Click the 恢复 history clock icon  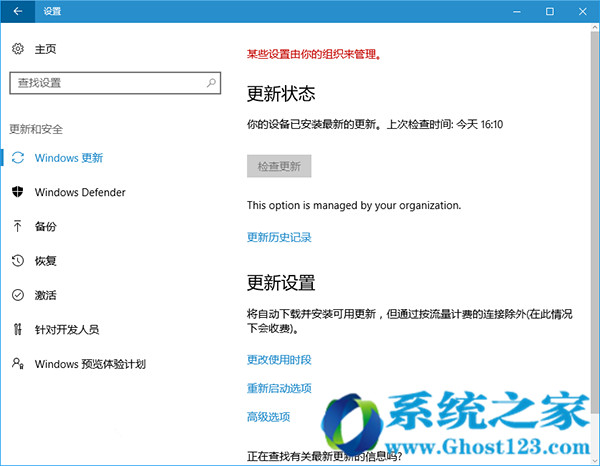18,261
